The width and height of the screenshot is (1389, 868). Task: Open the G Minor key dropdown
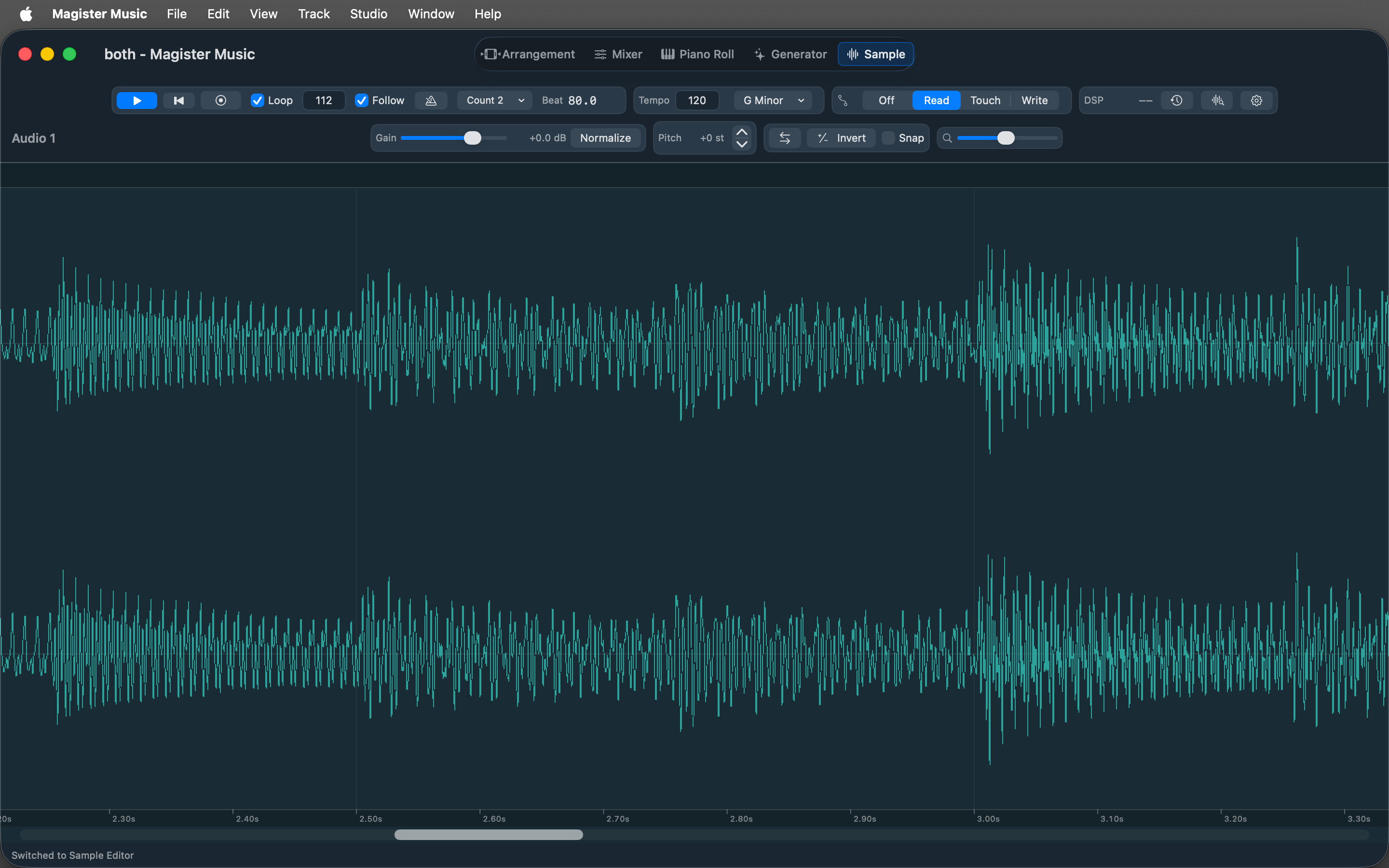(x=773, y=100)
